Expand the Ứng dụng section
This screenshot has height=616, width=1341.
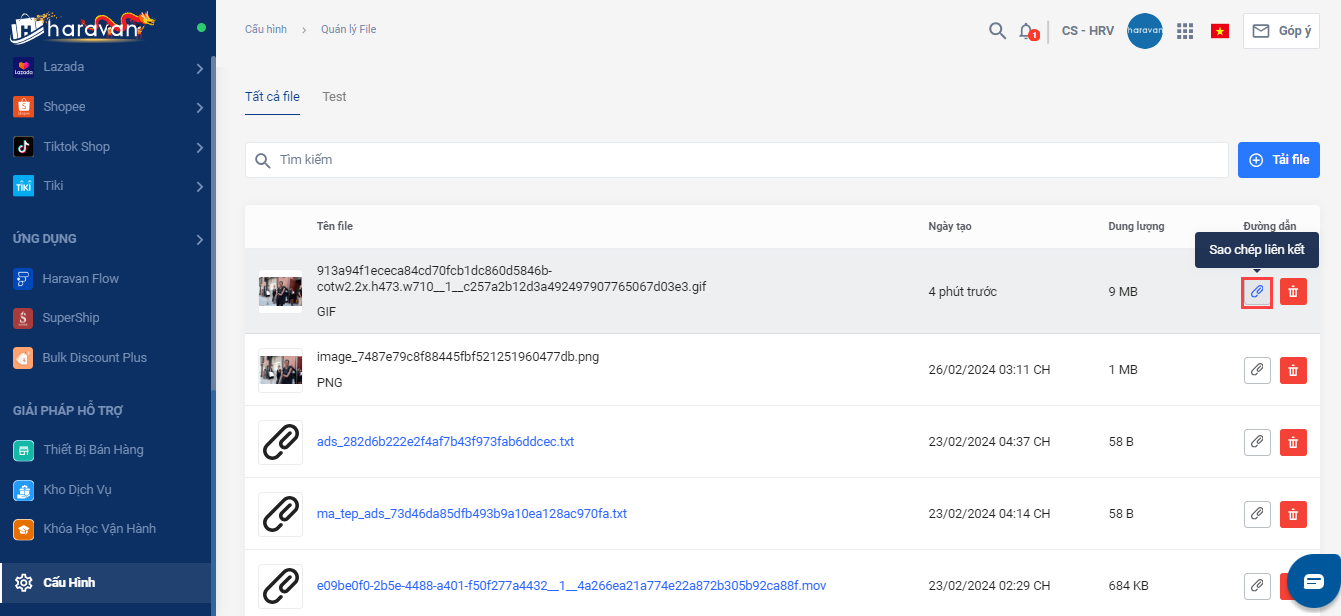(x=200, y=239)
